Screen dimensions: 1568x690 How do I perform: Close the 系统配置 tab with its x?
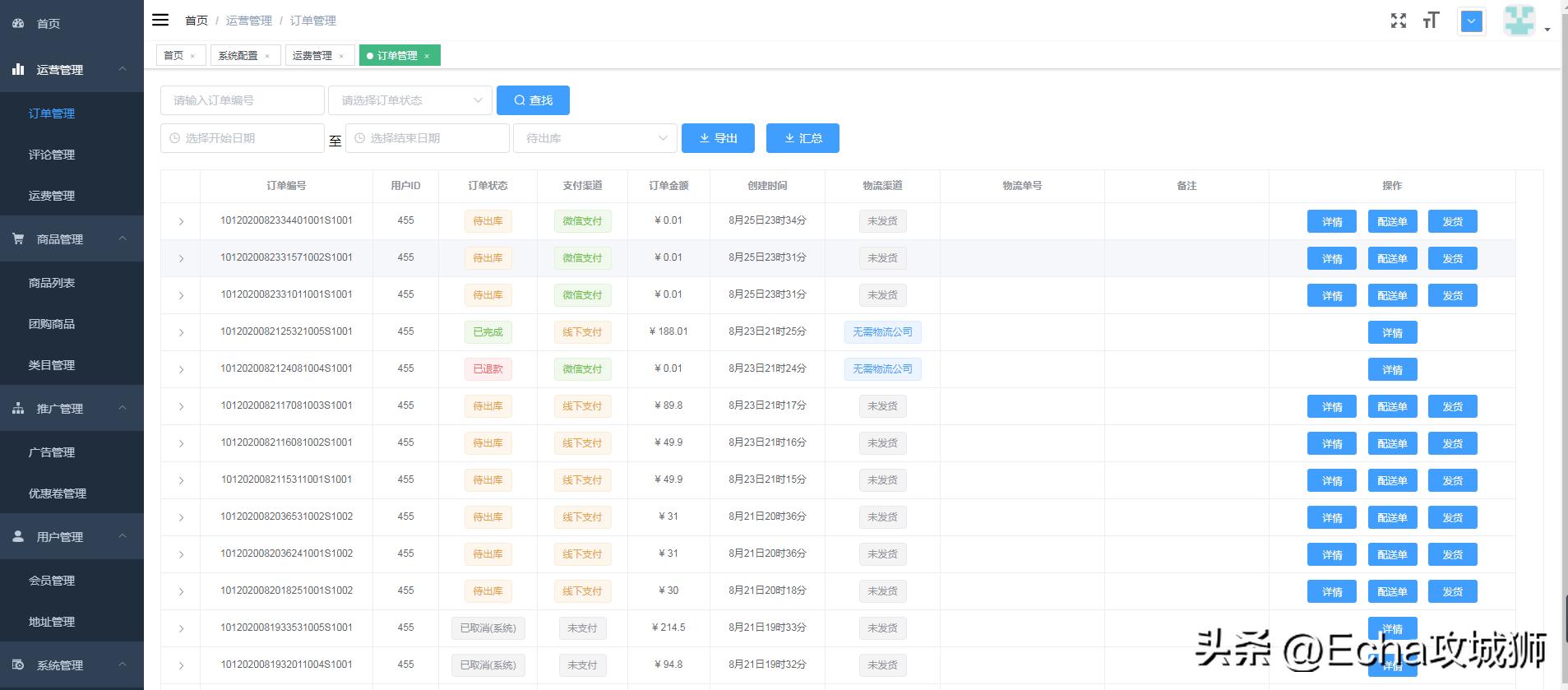[x=267, y=56]
